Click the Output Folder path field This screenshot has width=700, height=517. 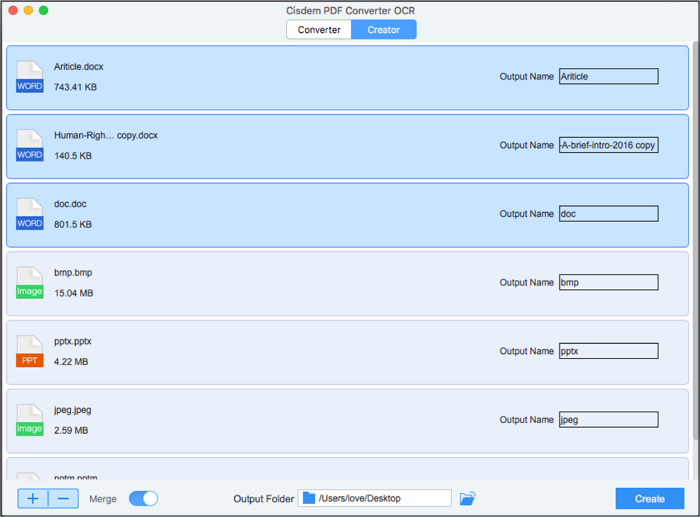tap(375, 498)
